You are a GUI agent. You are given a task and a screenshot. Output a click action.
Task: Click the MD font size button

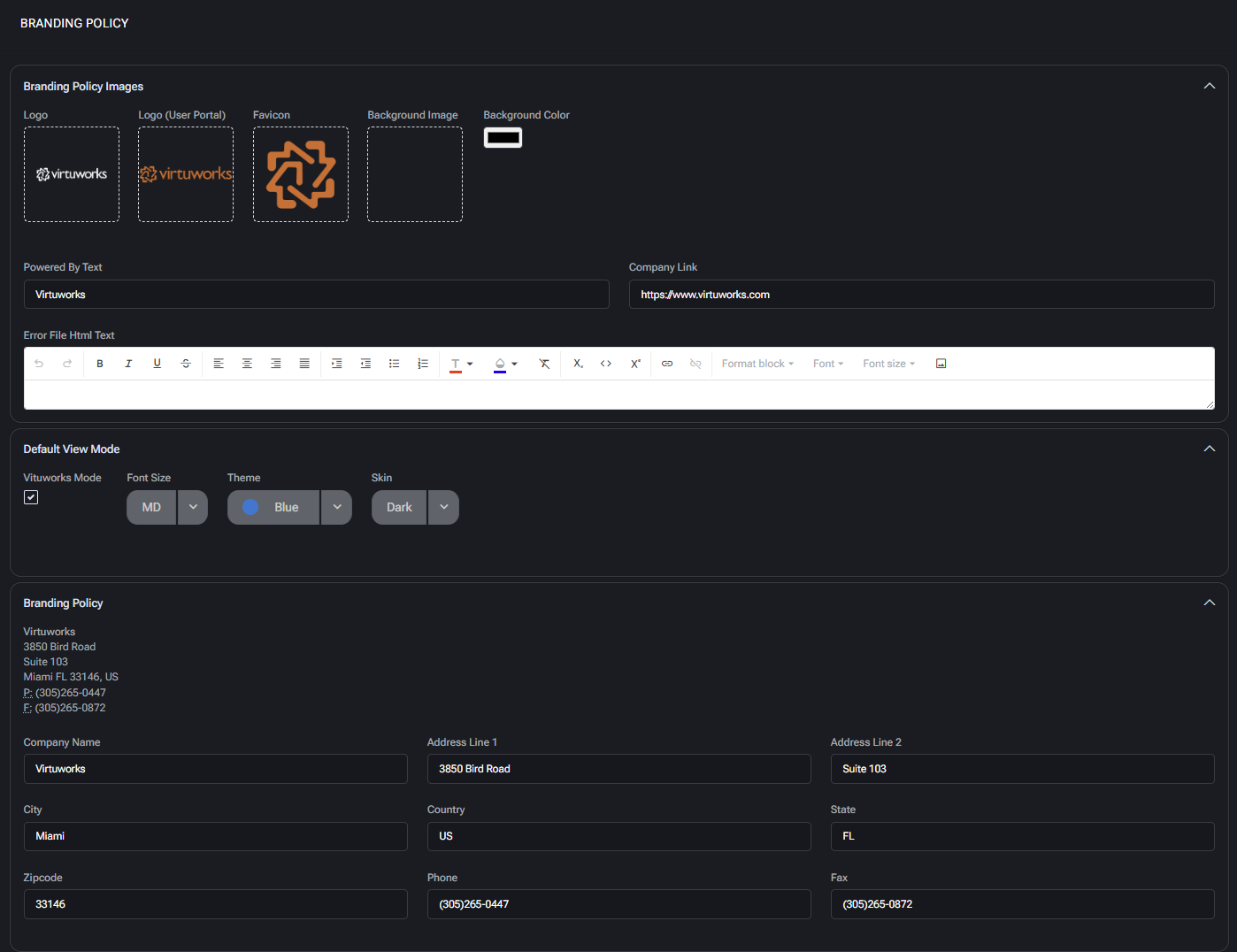[x=151, y=507]
